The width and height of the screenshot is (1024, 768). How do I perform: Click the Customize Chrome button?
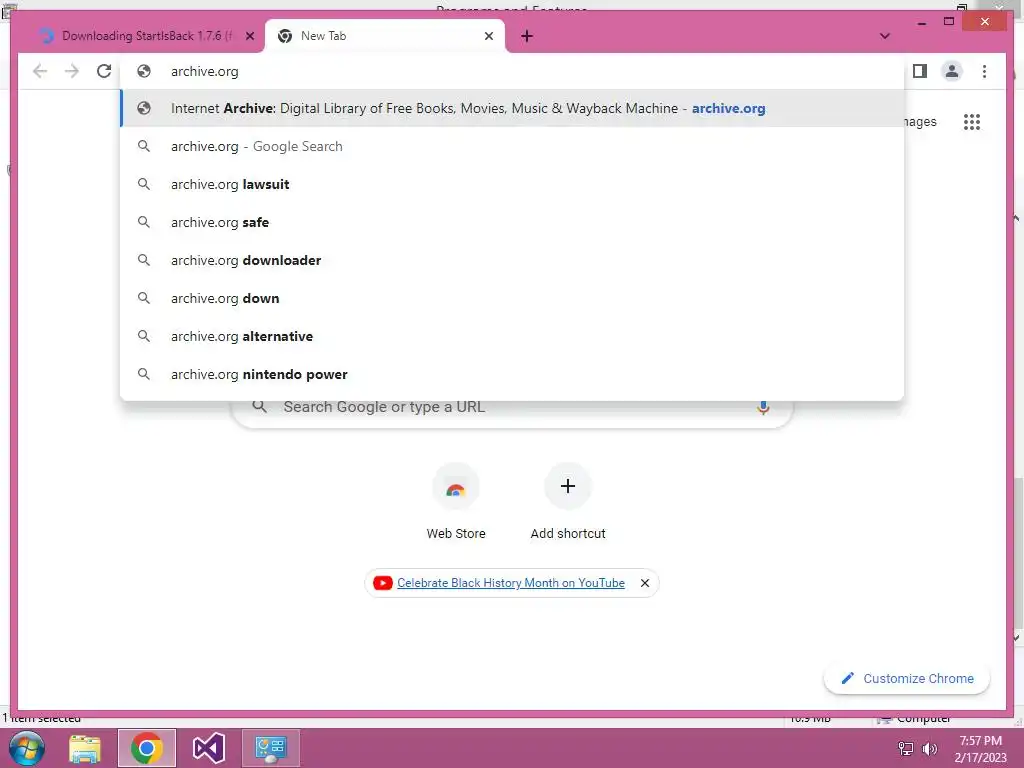tap(907, 679)
